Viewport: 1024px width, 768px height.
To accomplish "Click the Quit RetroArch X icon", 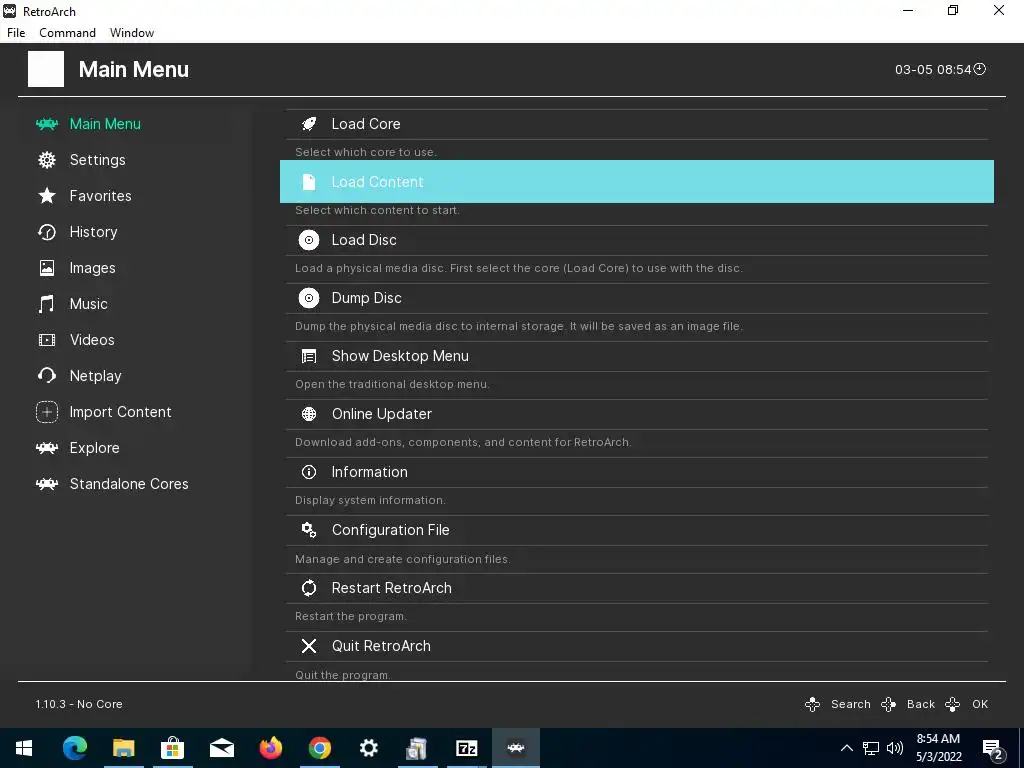I will point(309,646).
